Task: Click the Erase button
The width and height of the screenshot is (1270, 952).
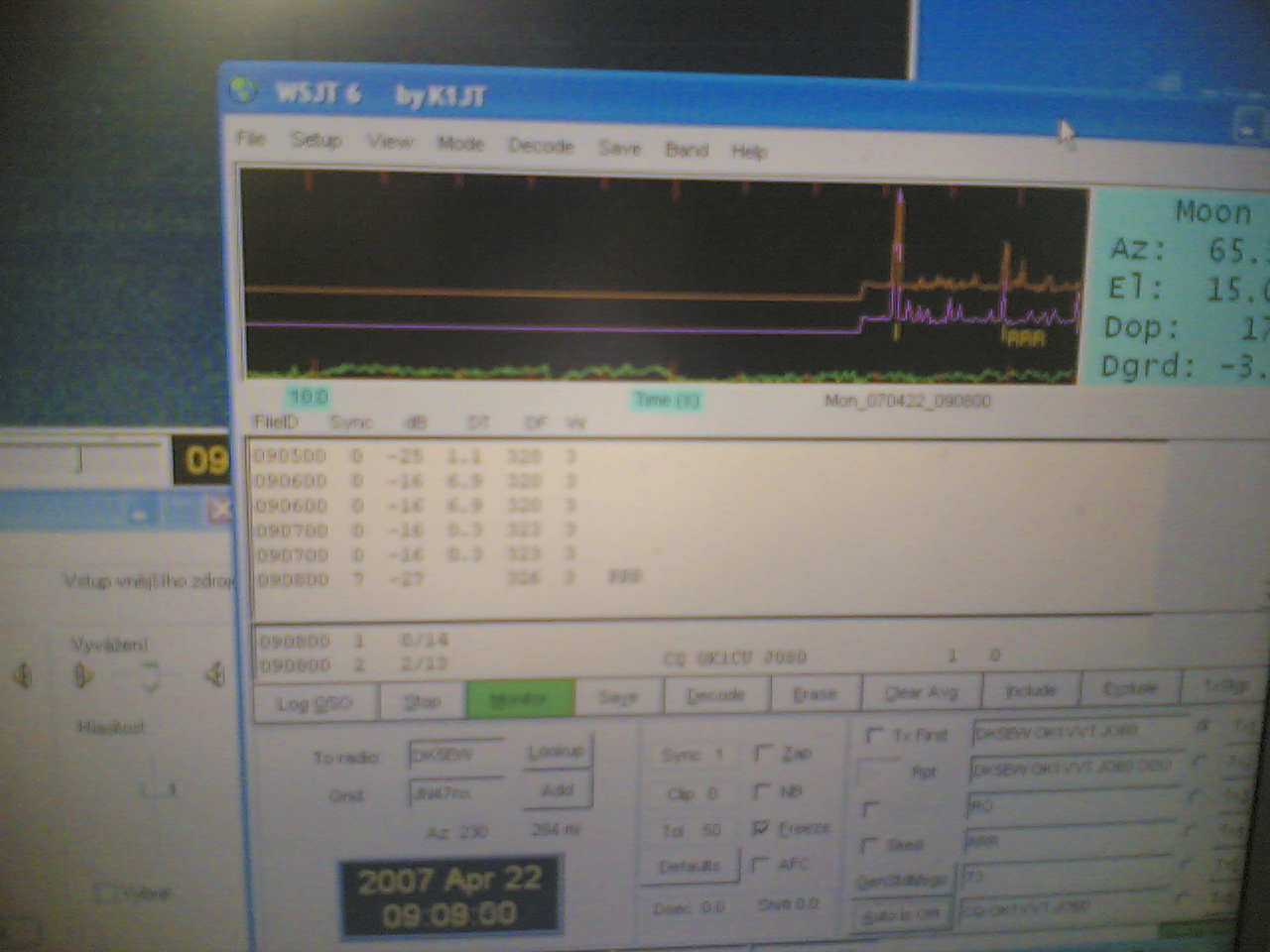Action: pos(815,693)
